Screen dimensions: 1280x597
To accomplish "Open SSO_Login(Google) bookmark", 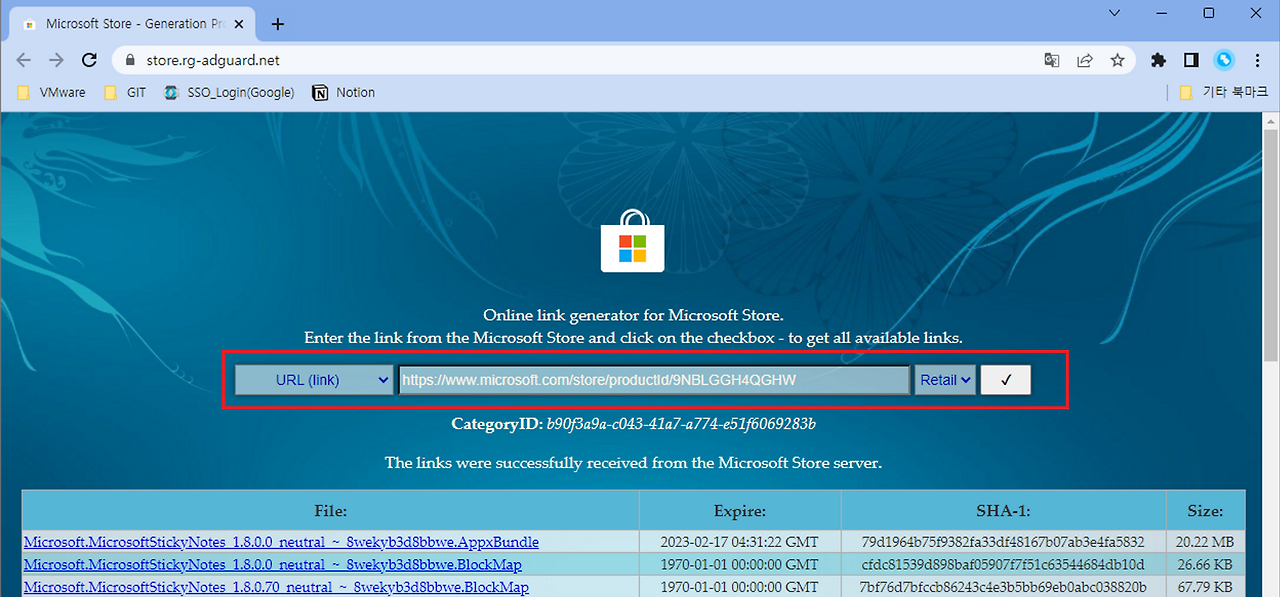I will coord(229,92).
